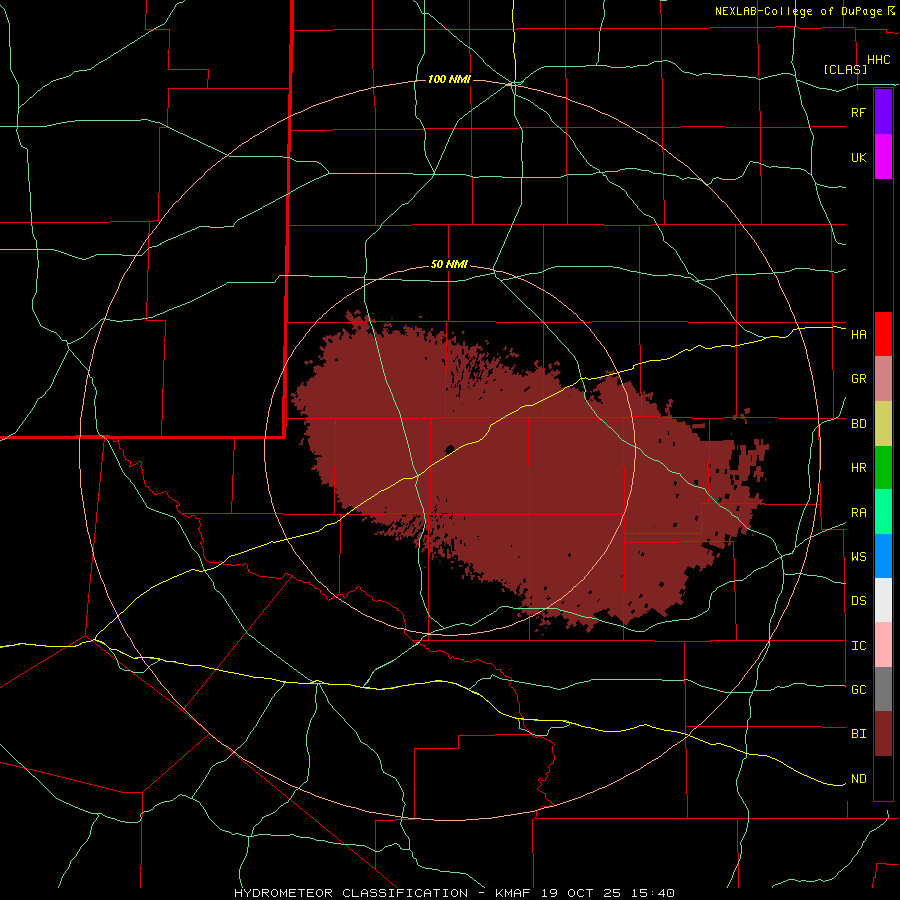This screenshot has height=900, width=900.
Task: Click the ND legend label
Action: [x=858, y=779]
